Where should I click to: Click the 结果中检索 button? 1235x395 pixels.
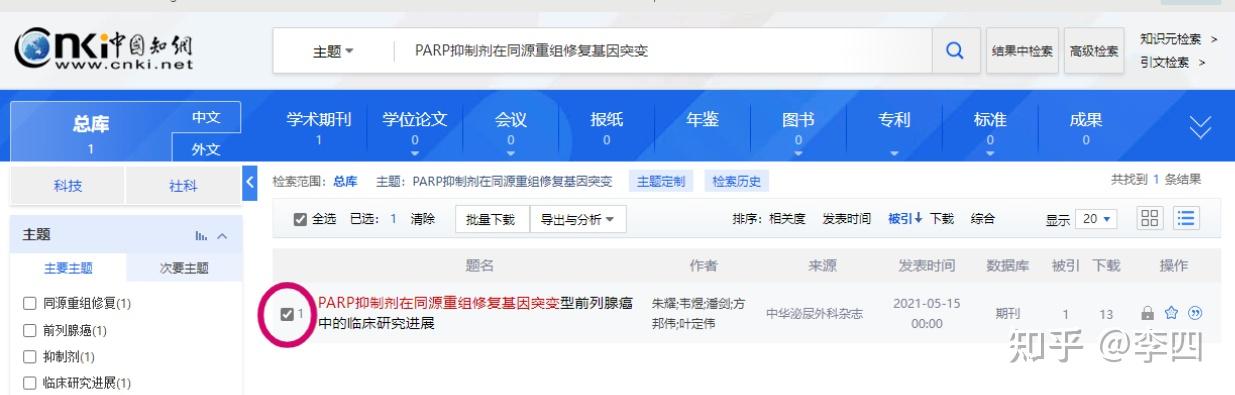pyautogui.click(x=1021, y=51)
